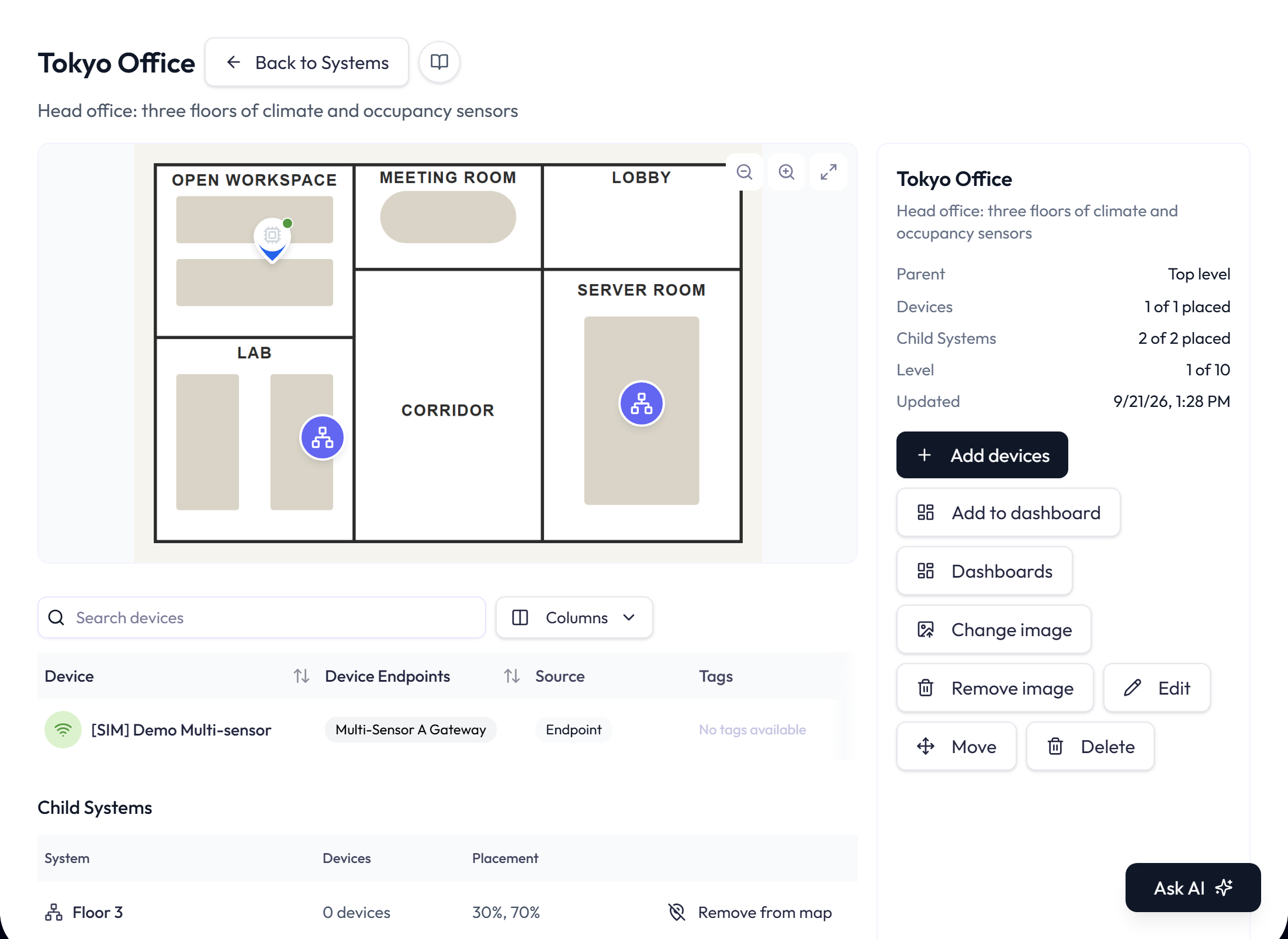Open the Columns dropdown
Screen dimensions: 1288x939
click(574, 617)
